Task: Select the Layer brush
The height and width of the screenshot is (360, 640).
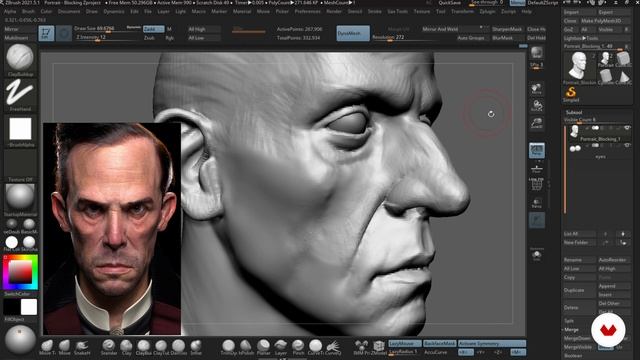Action: tap(280, 347)
